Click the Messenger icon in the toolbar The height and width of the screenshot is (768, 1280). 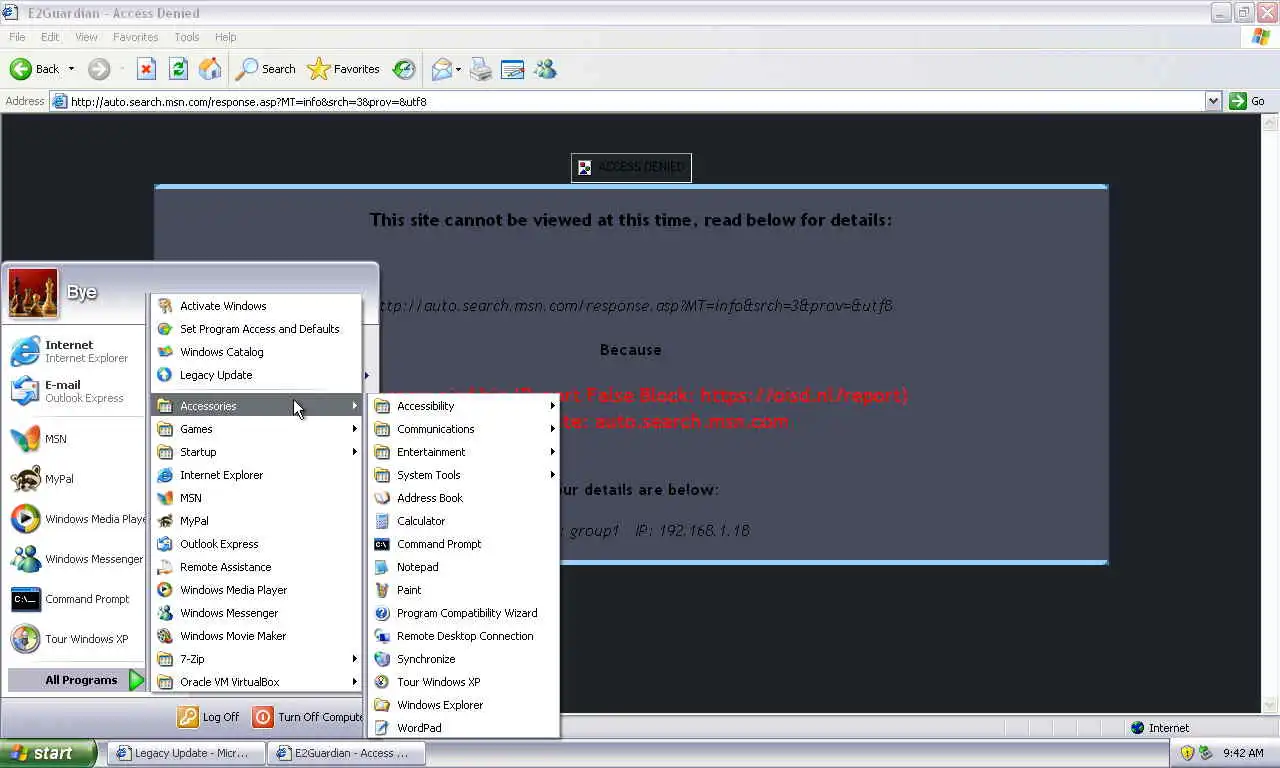(545, 69)
